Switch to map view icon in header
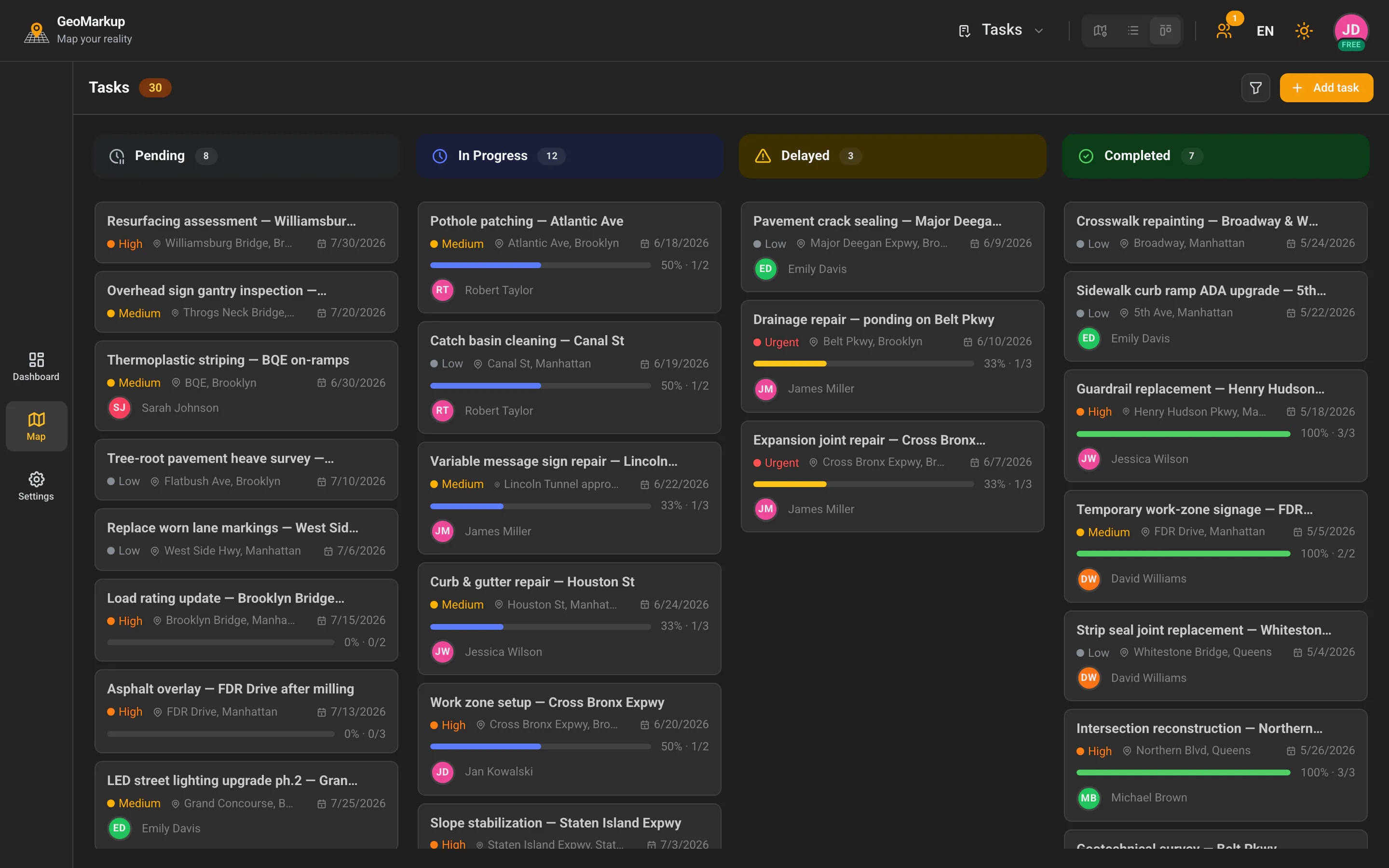 click(x=1100, y=30)
